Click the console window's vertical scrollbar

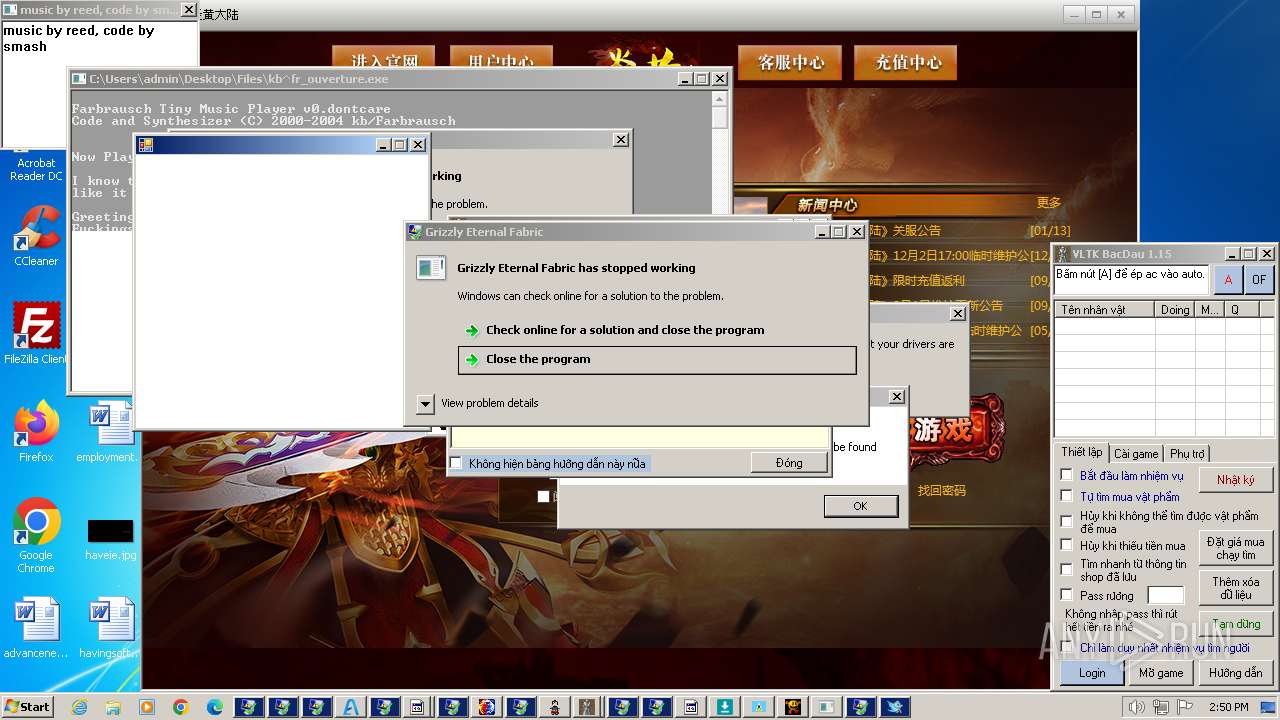719,240
